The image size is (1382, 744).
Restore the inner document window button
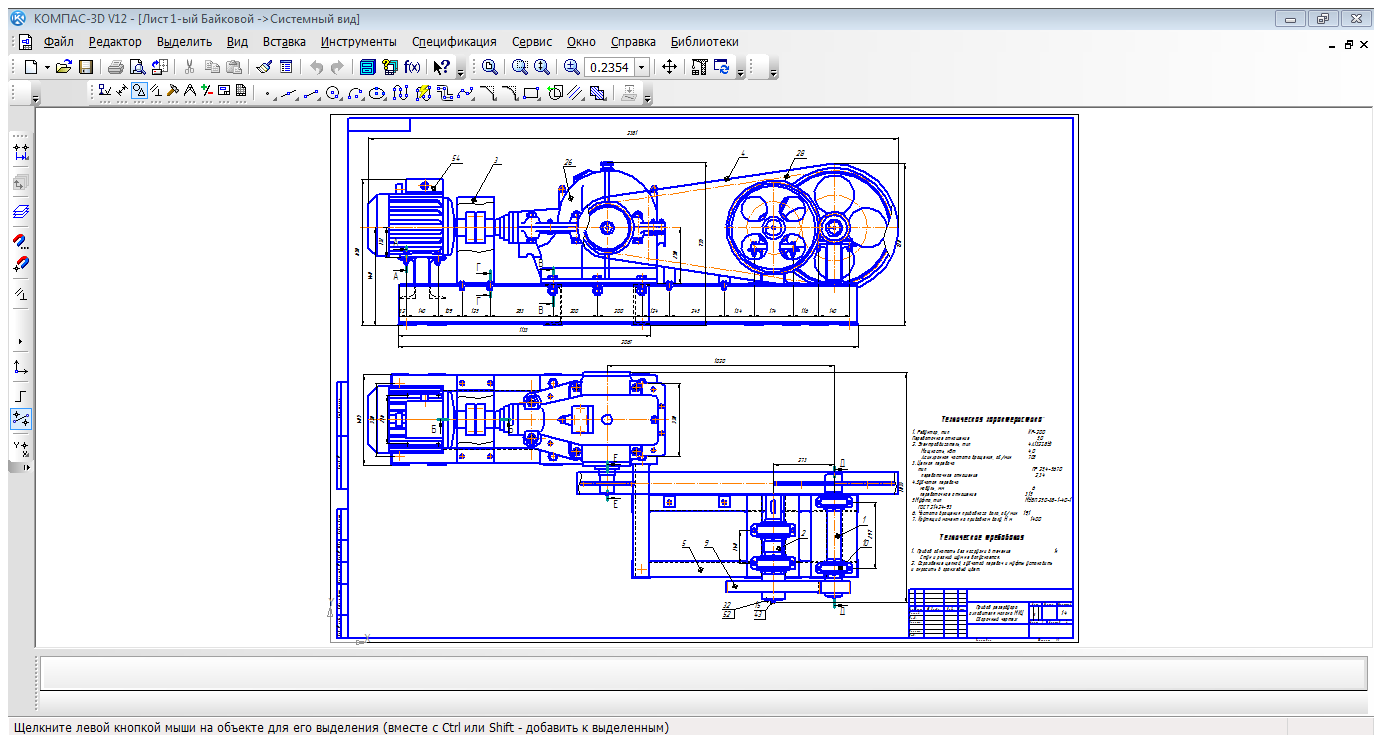tap(1348, 44)
